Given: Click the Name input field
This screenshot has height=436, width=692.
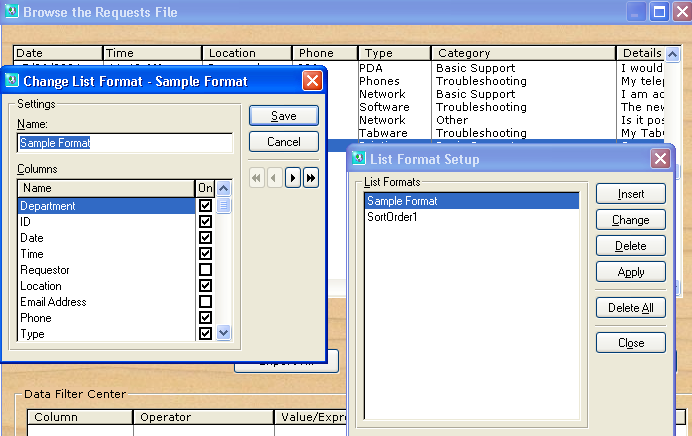Looking at the screenshot, I should click(x=125, y=143).
